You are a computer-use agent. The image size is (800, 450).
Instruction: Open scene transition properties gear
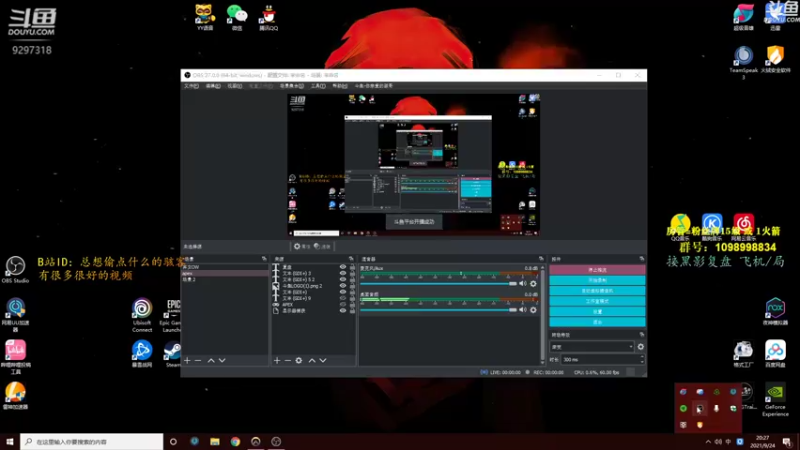click(640, 346)
